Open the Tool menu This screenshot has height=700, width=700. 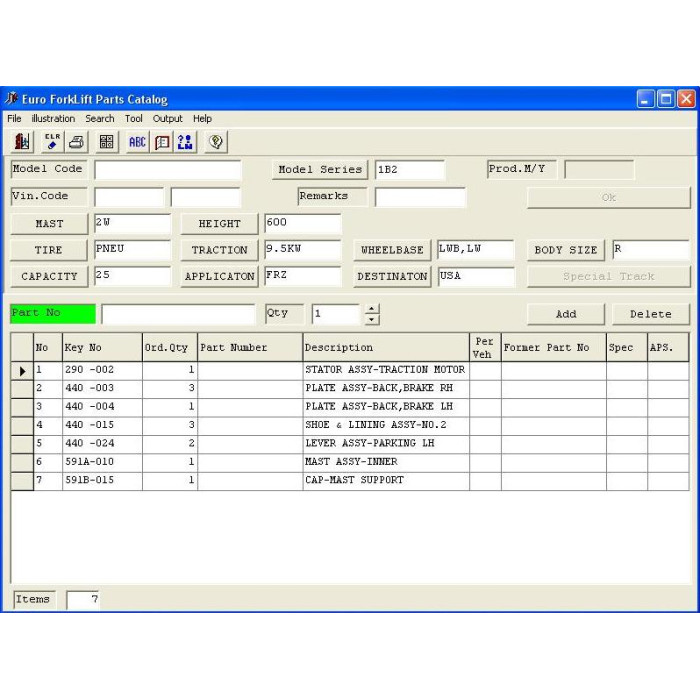[133, 119]
